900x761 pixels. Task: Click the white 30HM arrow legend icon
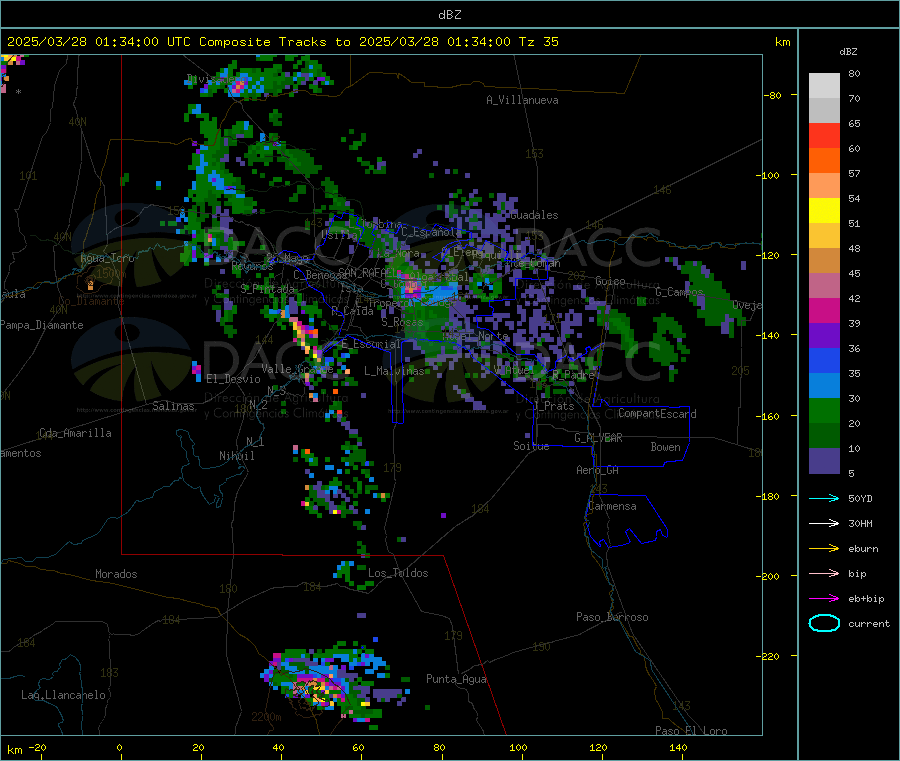[x=824, y=523]
